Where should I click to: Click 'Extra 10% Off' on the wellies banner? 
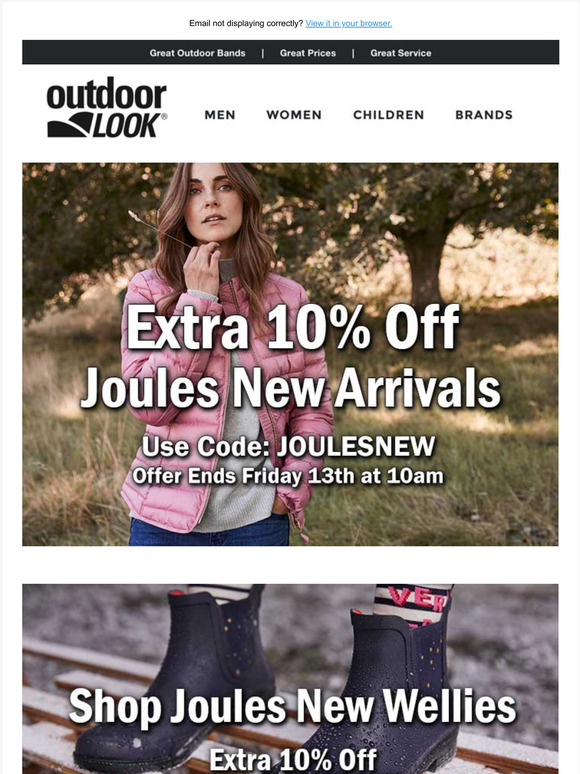pos(293,760)
